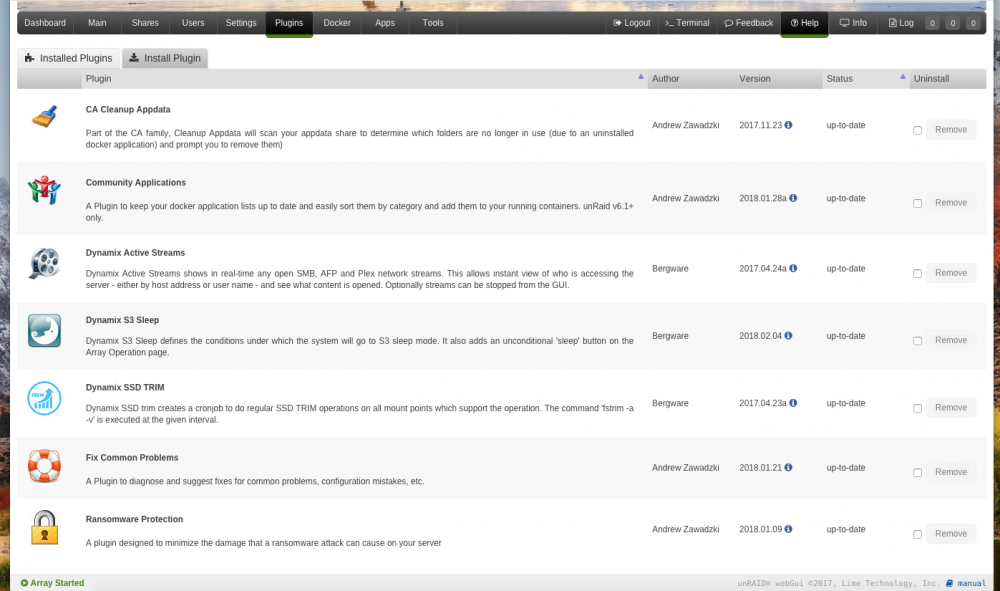
Task: Tick the checkbox for Community Applications
Action: coord(917,203)
